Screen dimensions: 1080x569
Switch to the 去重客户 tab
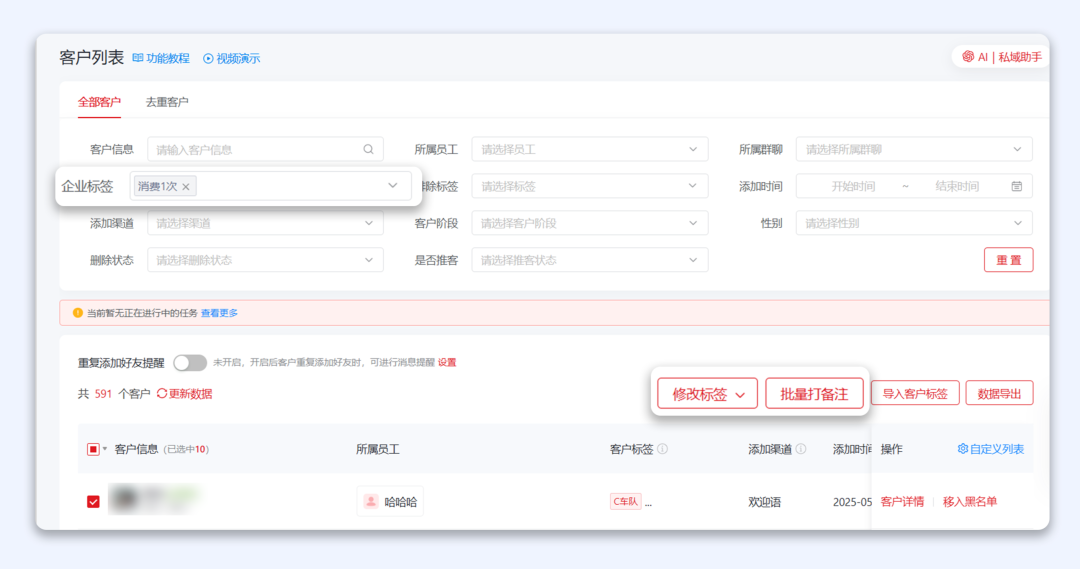pos(167,102)
